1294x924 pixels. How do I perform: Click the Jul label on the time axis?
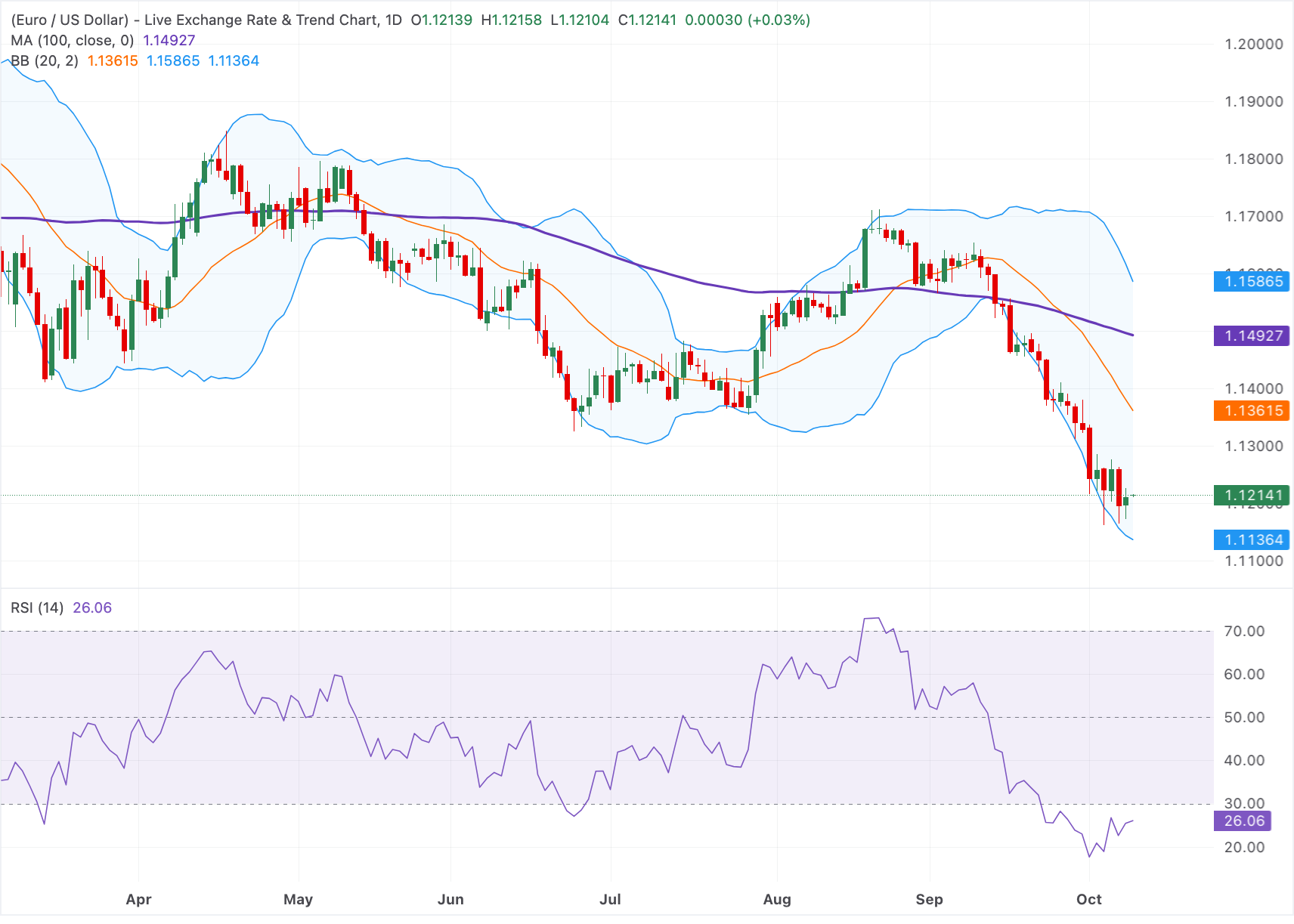610,899
